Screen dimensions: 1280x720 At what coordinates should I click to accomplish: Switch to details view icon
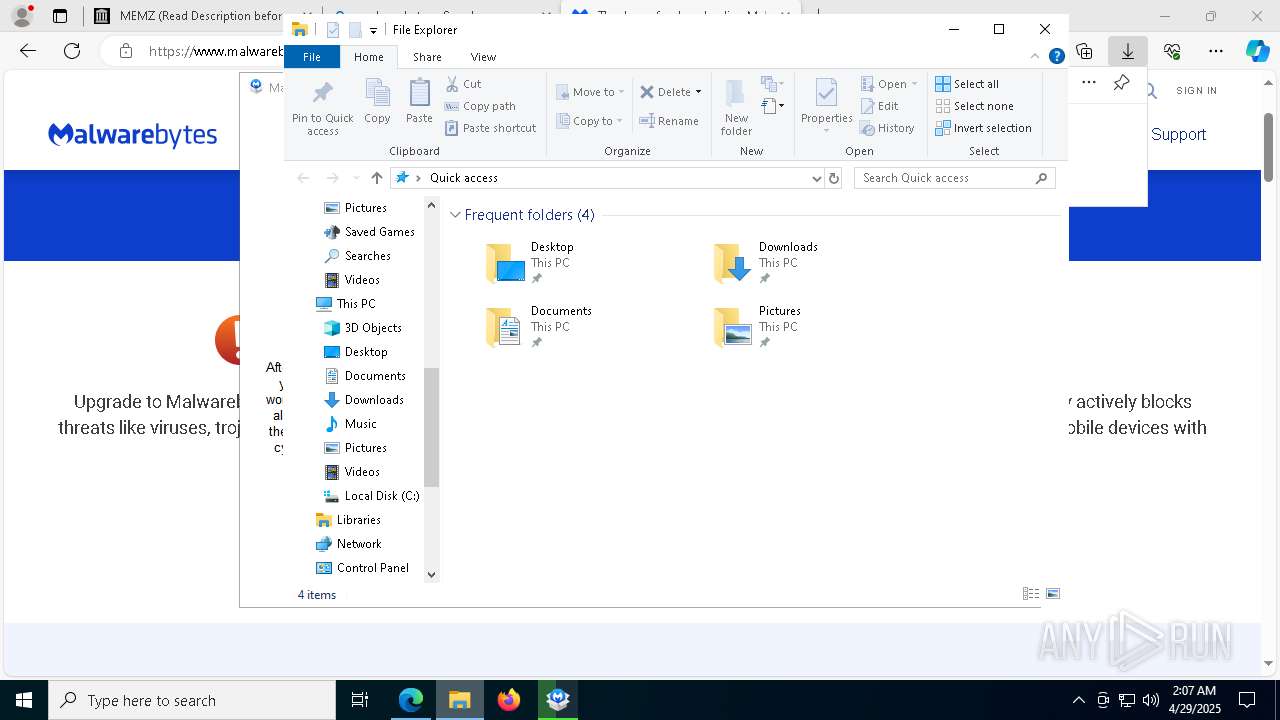(1031, 594)
